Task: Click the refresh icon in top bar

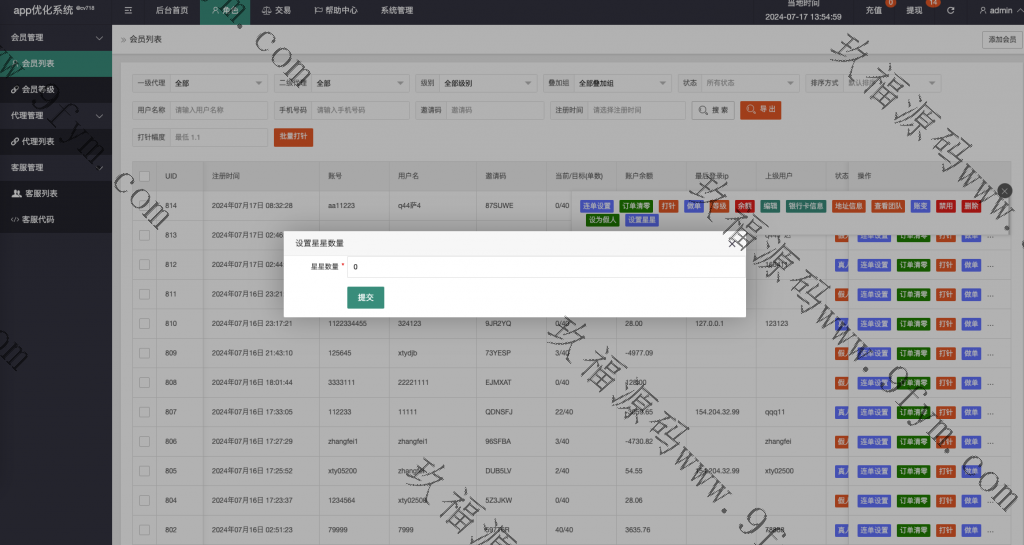Action: [x=950, y=10]
